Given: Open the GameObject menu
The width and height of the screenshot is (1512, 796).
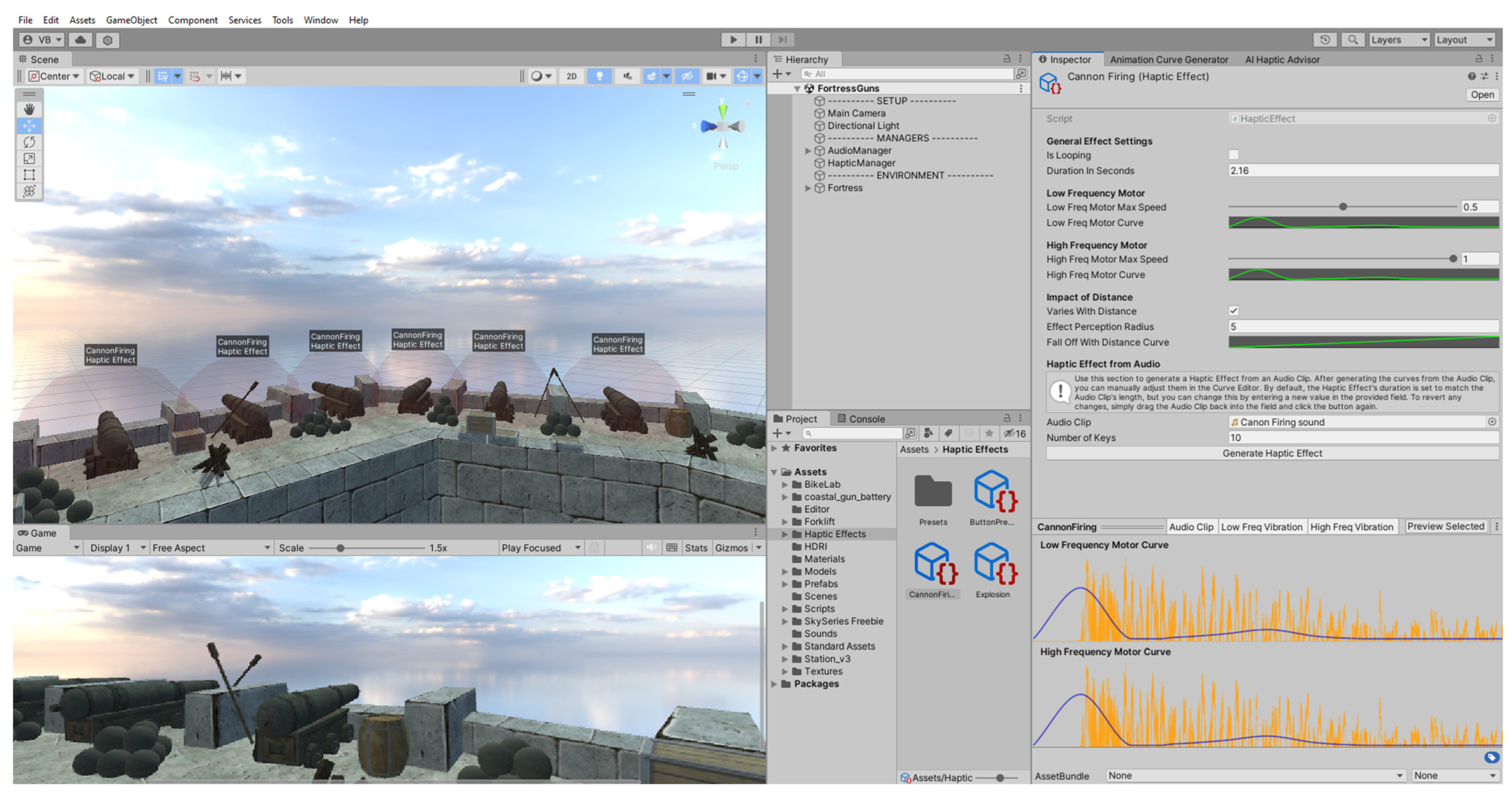Looking at the screenshot, I should [131, 20].
